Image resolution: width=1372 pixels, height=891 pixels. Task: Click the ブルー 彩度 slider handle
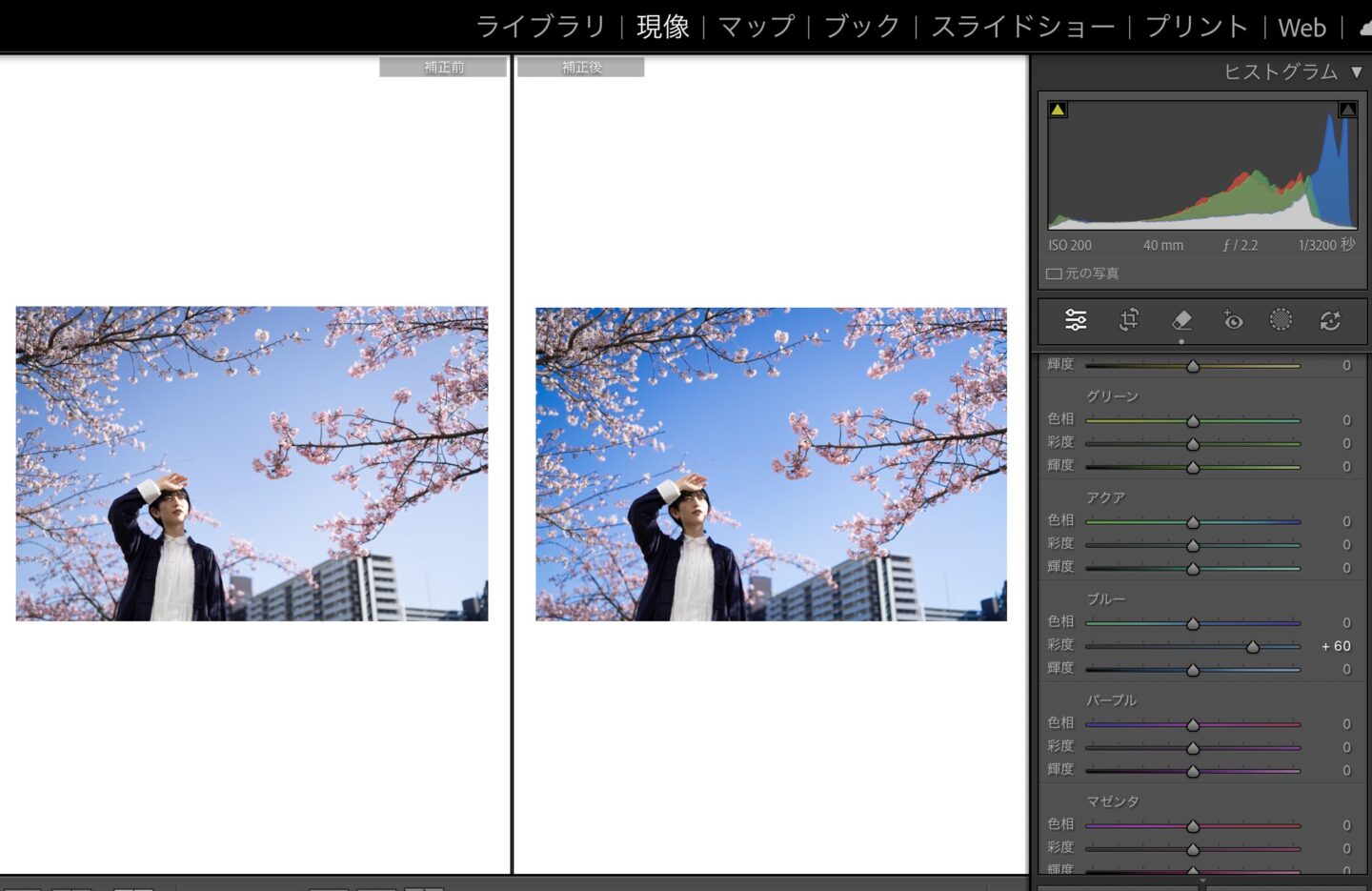[x=1253, y=647]
